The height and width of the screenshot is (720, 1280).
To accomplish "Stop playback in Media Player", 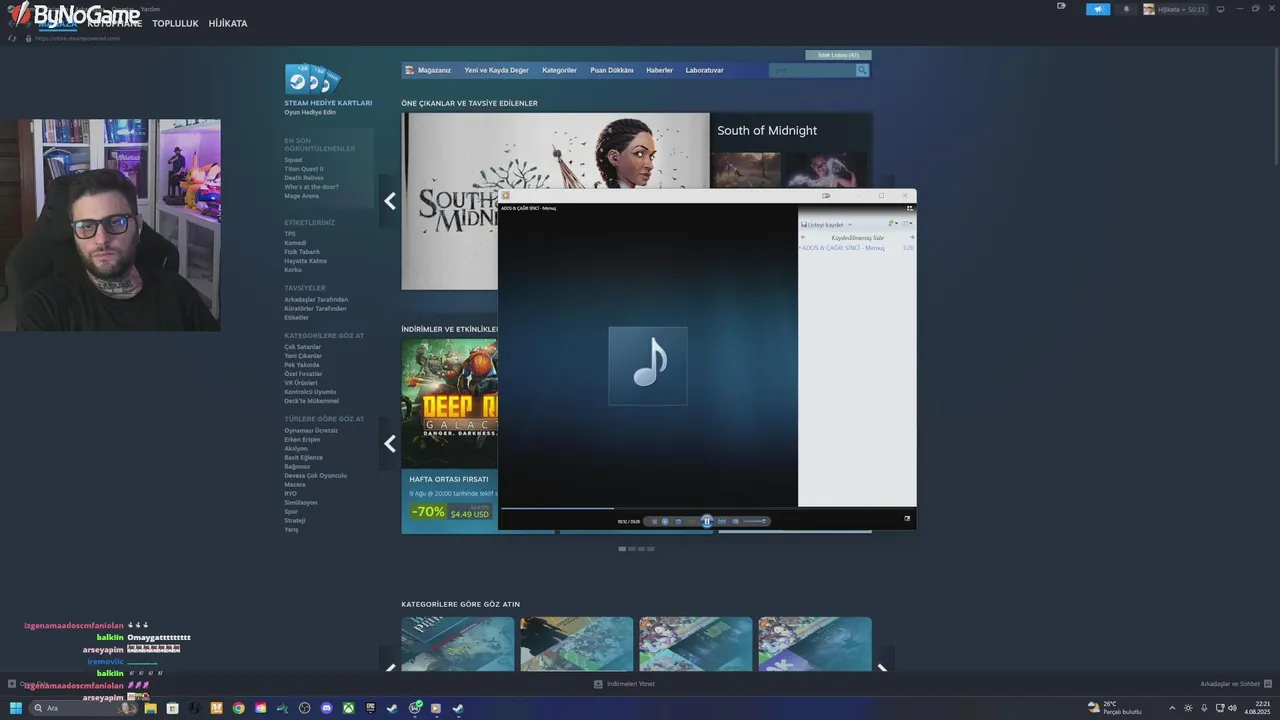I will pyautogui.click(x=678, y=521).
